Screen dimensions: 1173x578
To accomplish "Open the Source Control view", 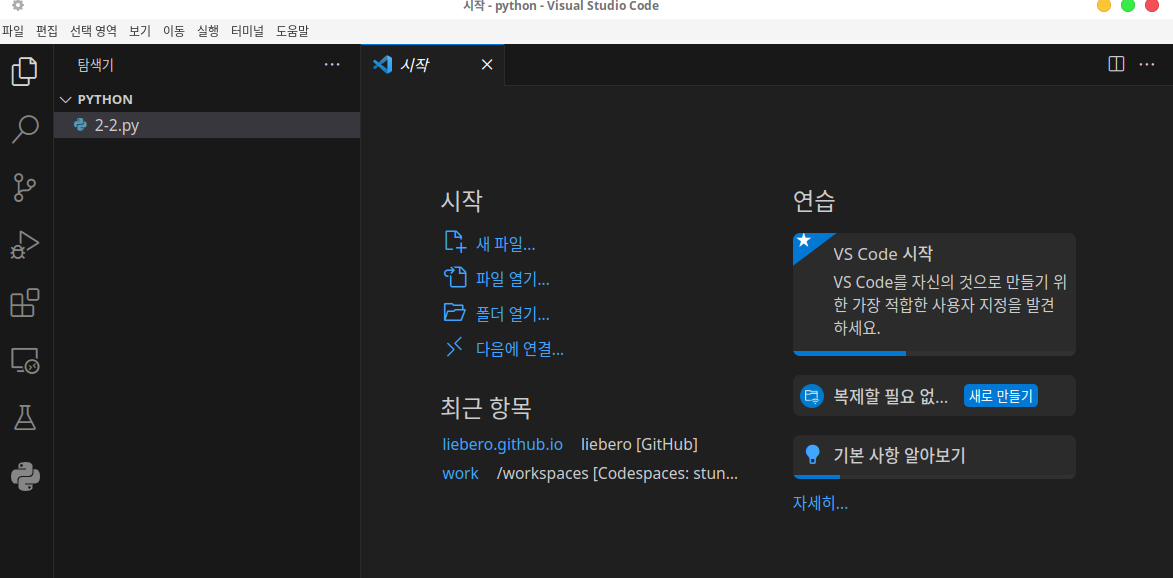I will point(25,188).
